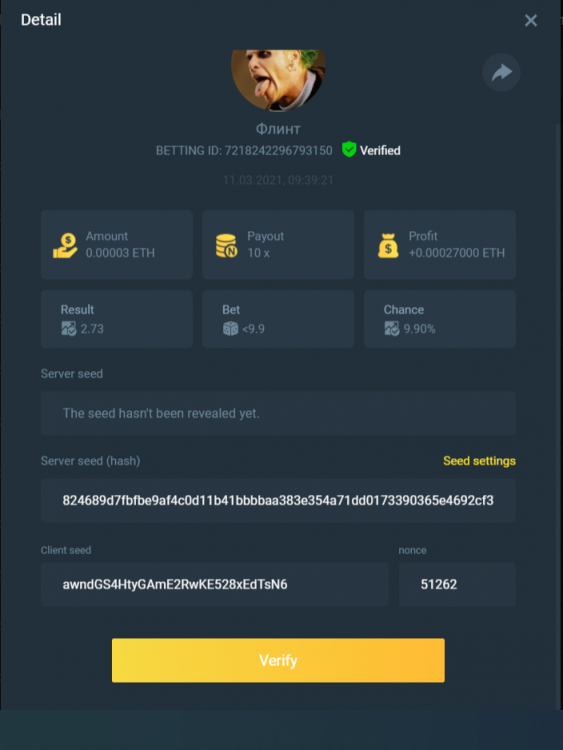Click the green Verified shield icon
Viewport: 563px width, 750px height.
coord(349,150)
